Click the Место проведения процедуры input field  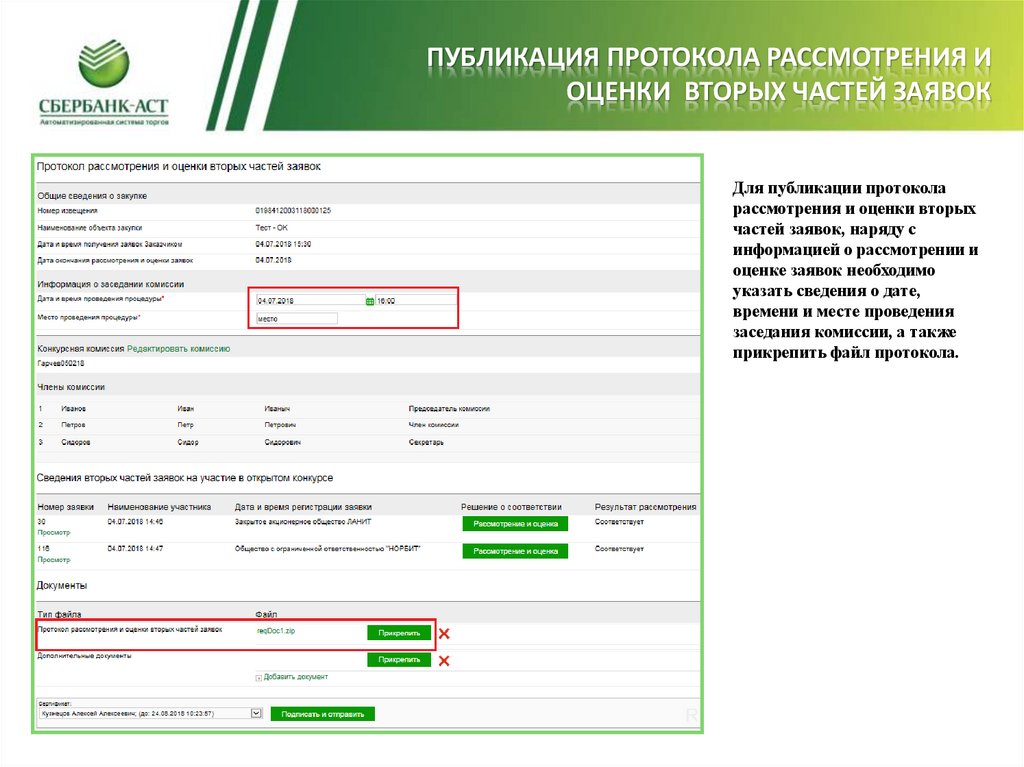pos(297,317)
